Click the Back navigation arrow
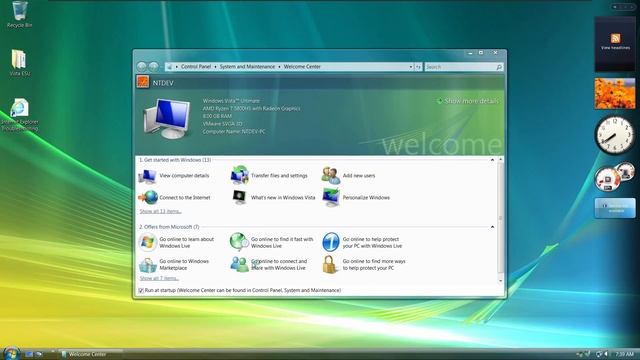This screenshot has height=360, width=640. click(x=142, y=67)
